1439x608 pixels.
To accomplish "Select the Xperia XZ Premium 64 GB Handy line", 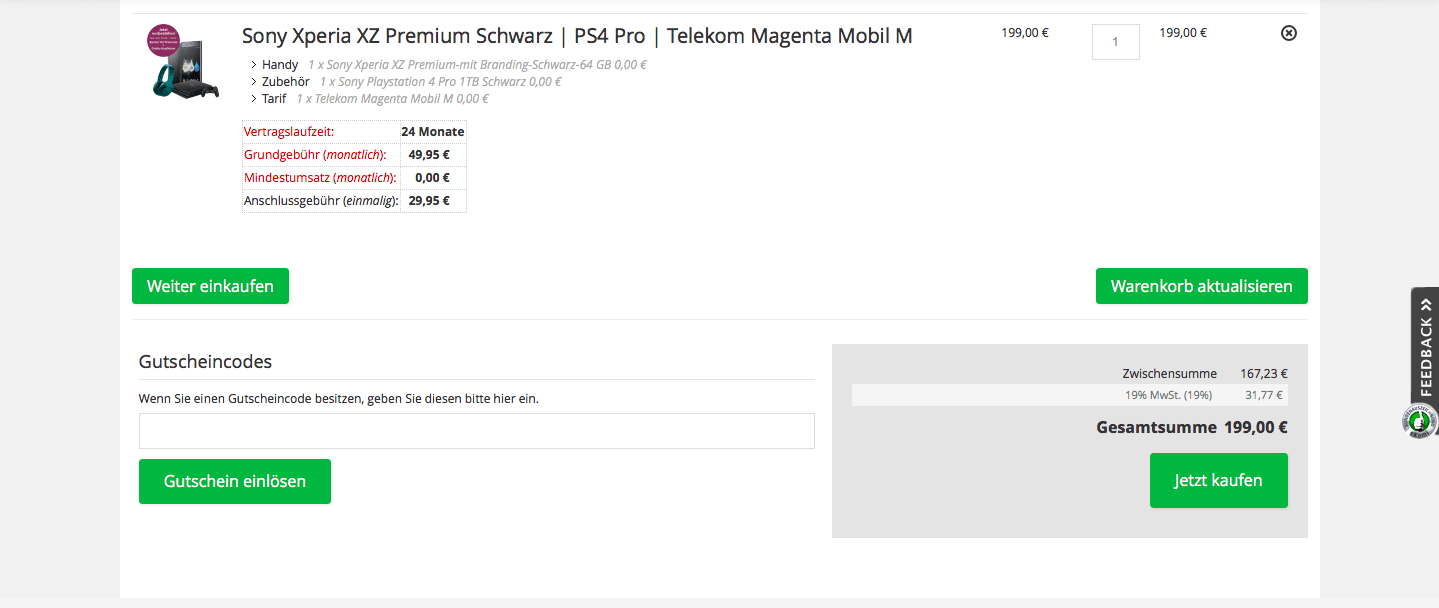I will [477, 65].
